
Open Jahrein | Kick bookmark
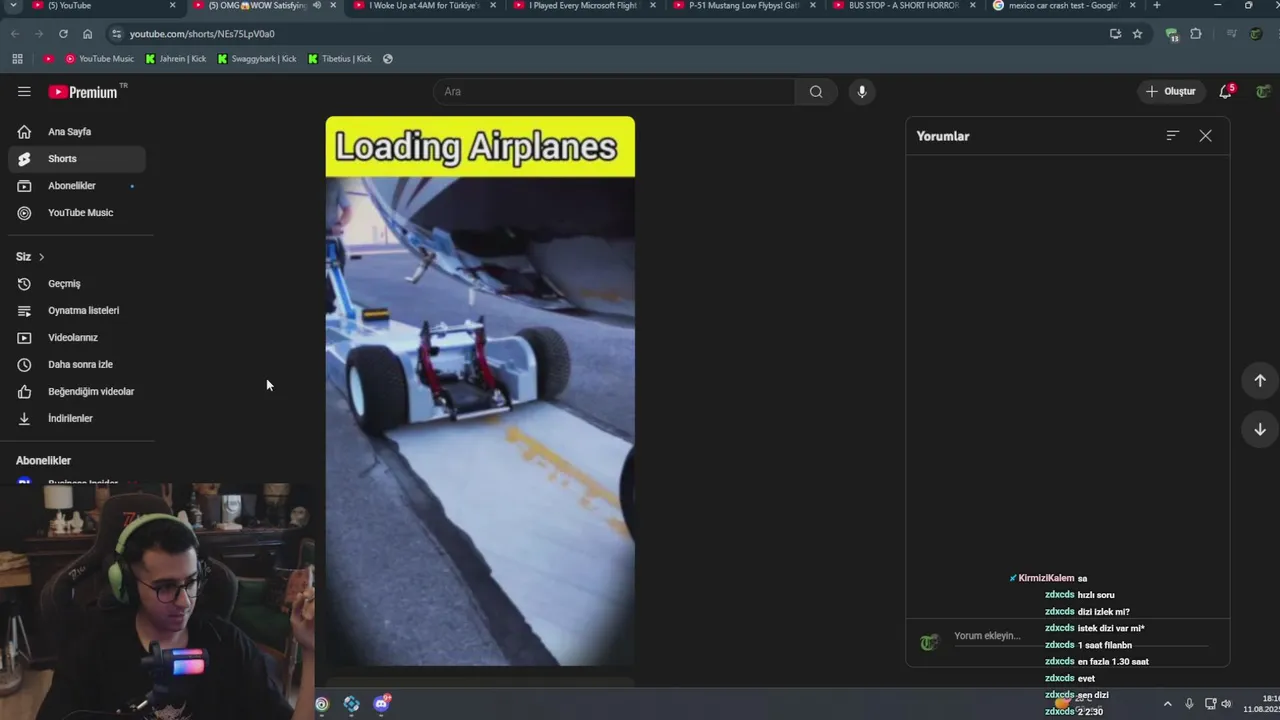[176, 59]
